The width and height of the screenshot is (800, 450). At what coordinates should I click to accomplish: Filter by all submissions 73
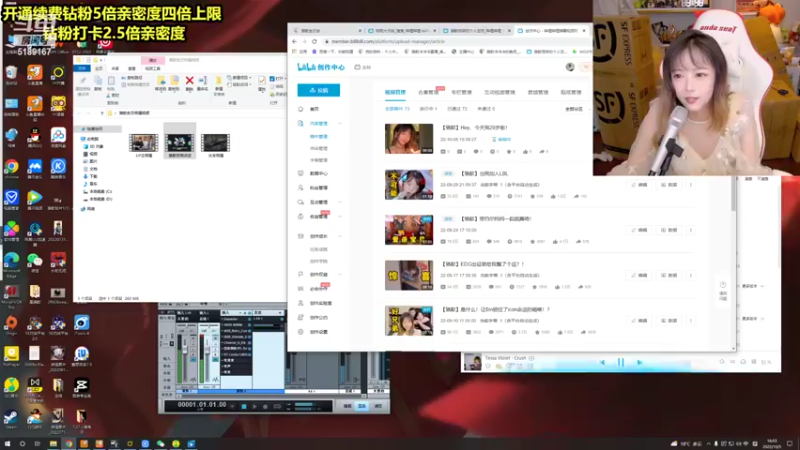(397, 109)
